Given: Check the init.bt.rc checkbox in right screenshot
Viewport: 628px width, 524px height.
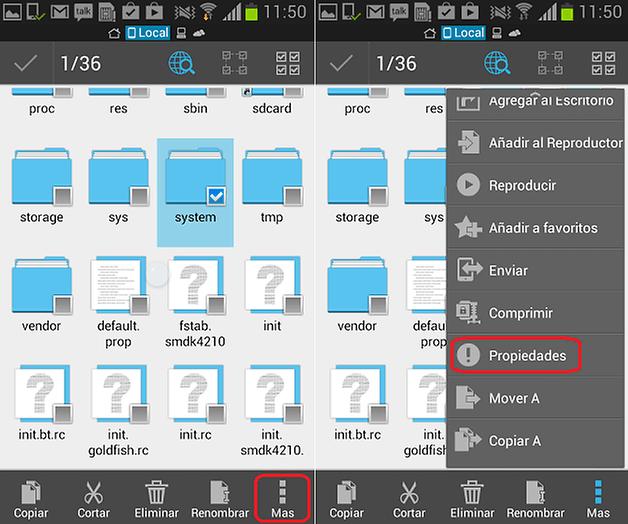Looking at the screenshot, I should [378, 414].
